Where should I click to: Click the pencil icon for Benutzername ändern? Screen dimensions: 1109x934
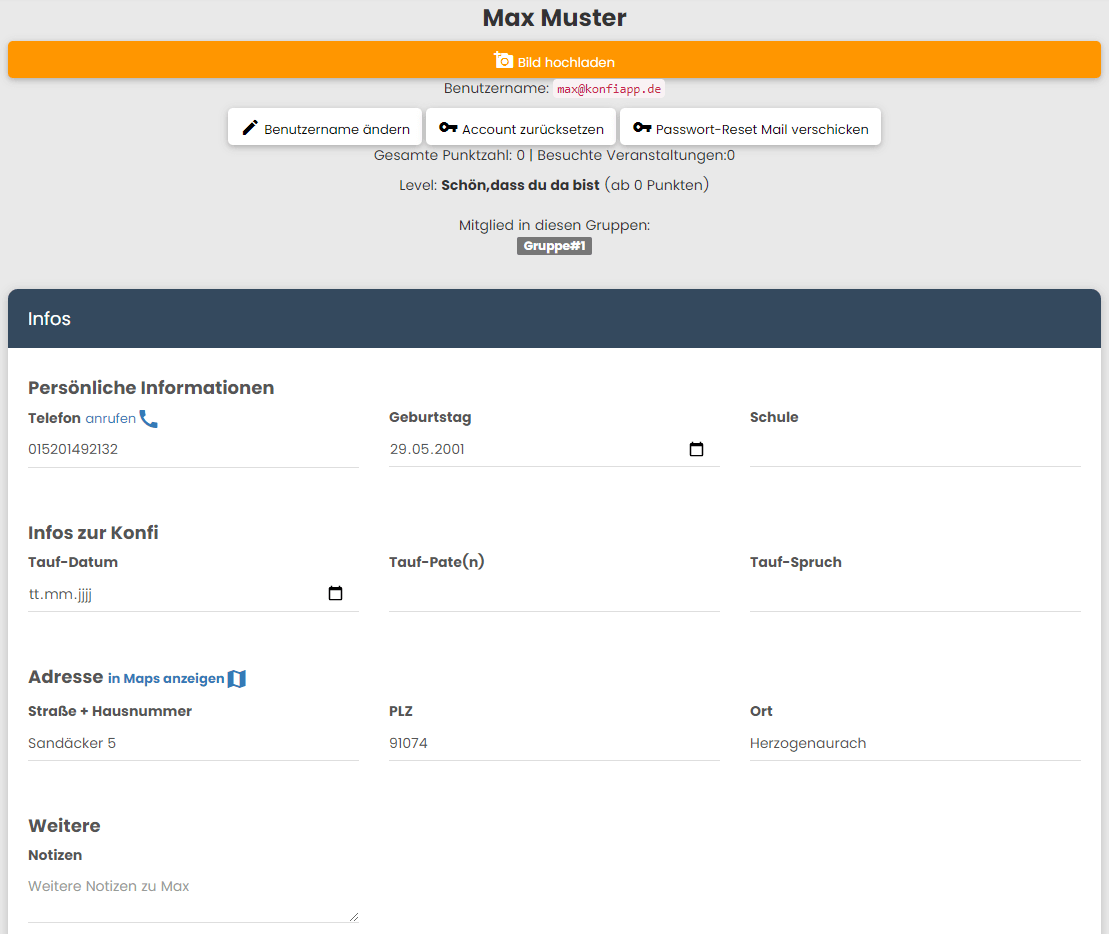pos(250,128)
